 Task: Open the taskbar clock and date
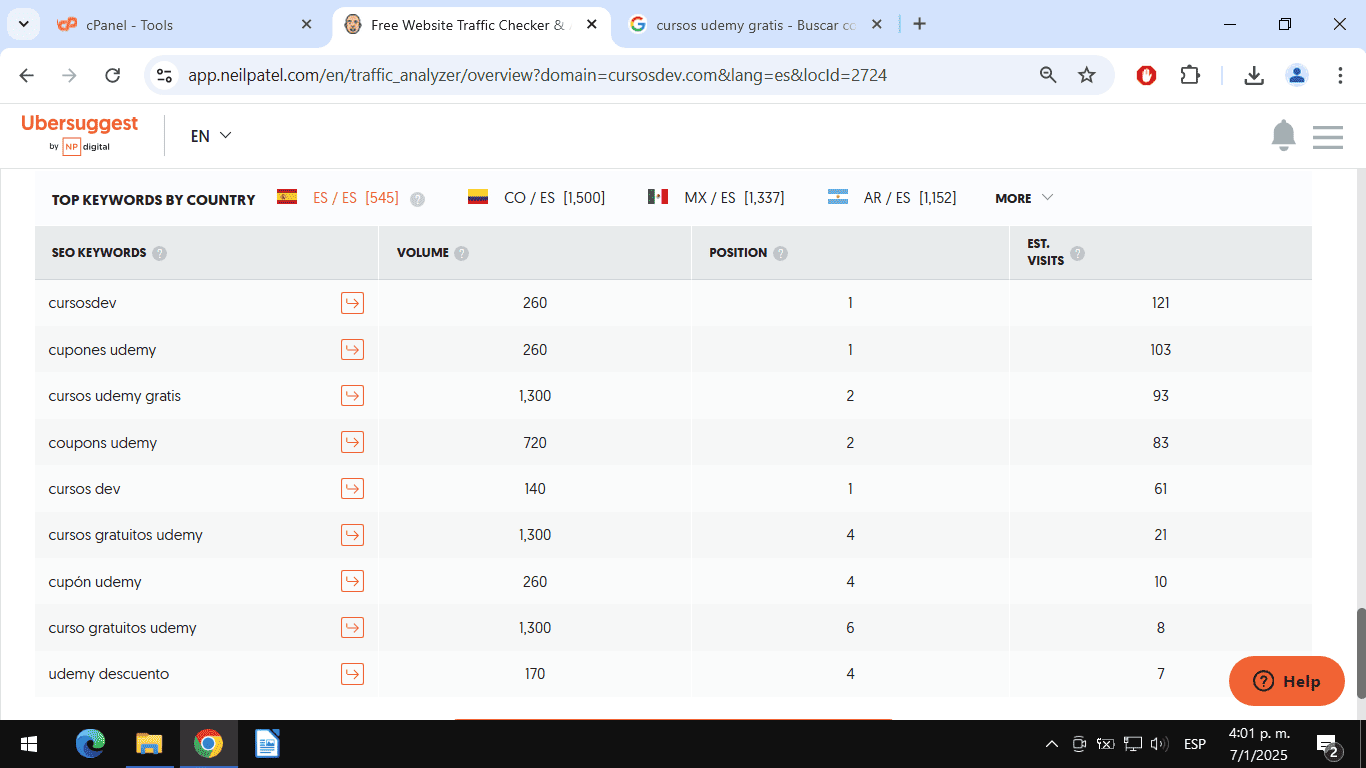[1259, 744]
